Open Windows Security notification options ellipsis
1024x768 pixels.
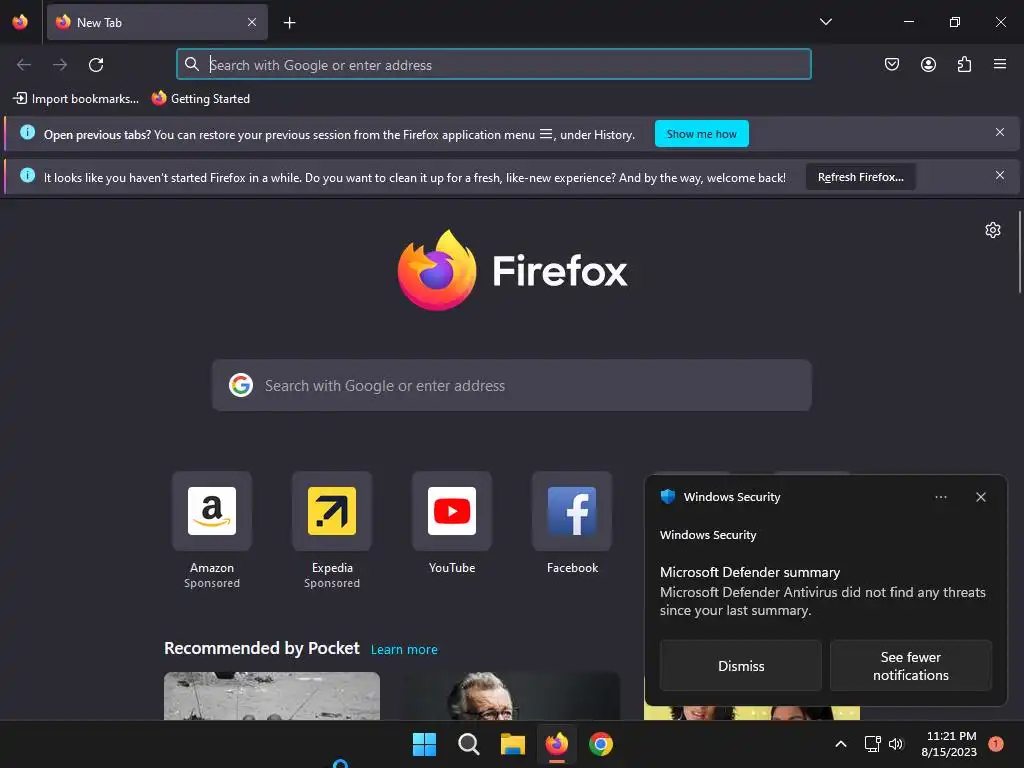pyautogui.click(x=940, y=497)
